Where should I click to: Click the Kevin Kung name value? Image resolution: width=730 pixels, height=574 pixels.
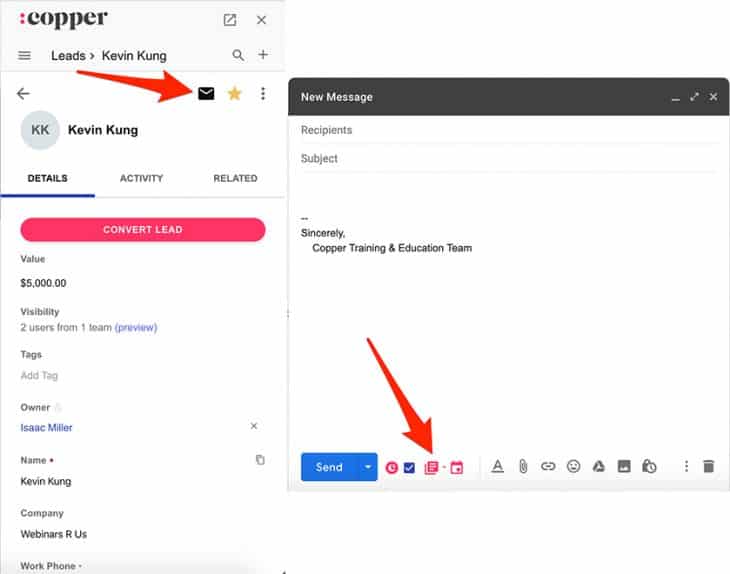(46, 481)
